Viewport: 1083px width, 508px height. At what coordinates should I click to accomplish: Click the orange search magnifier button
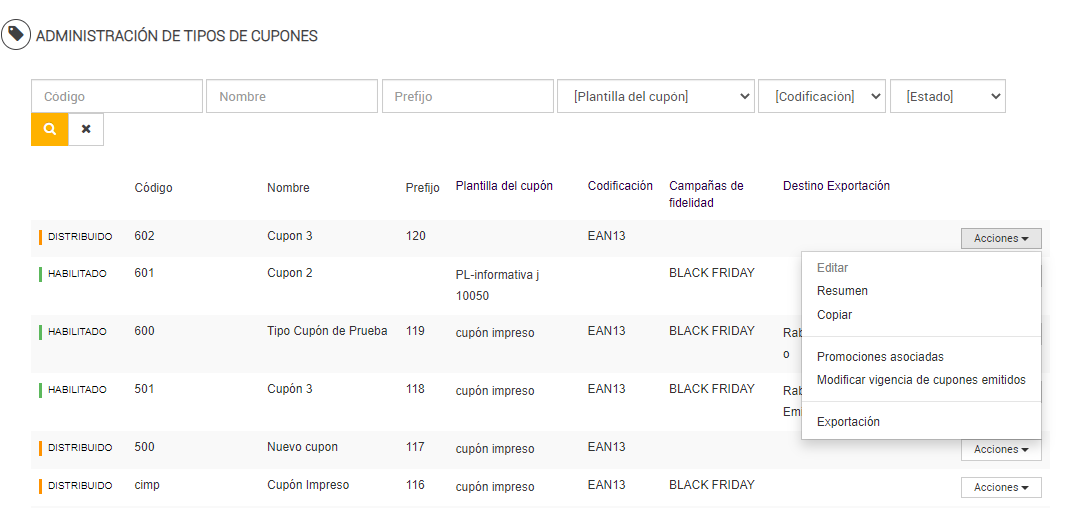click(50, 130)
